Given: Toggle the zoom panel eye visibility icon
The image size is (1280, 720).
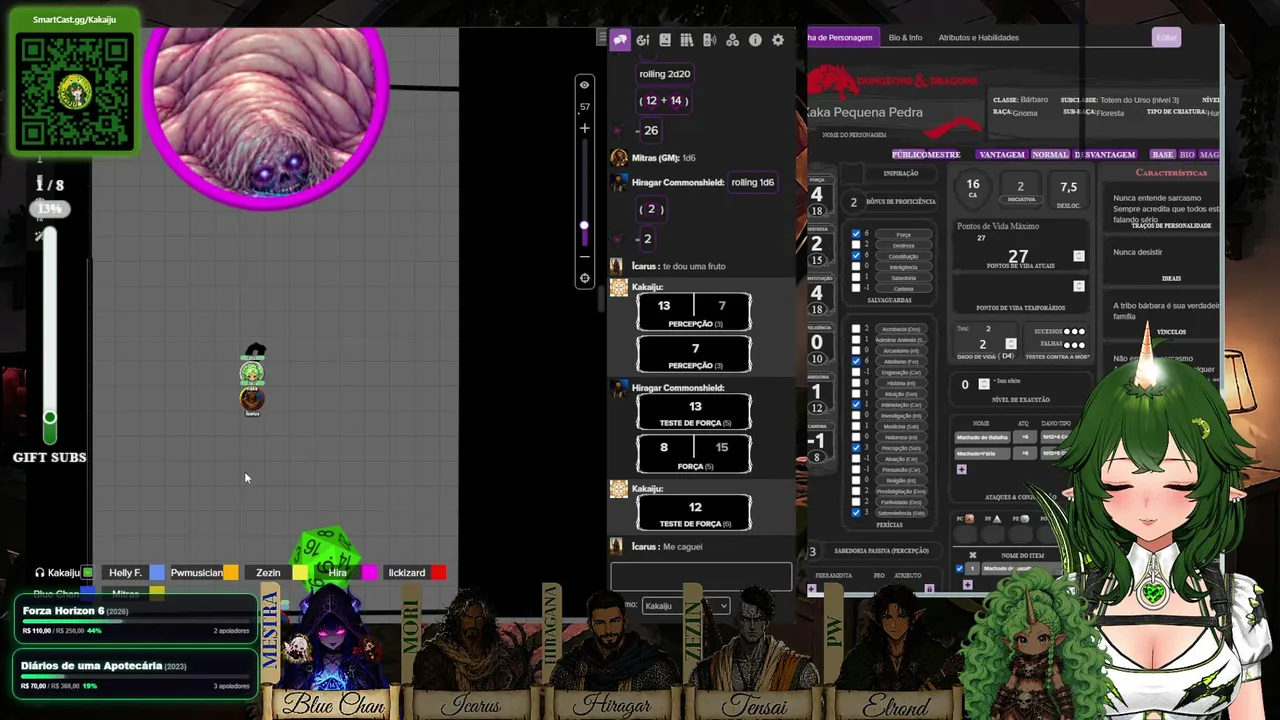Looking at the screenshot, I should (584, 85).
